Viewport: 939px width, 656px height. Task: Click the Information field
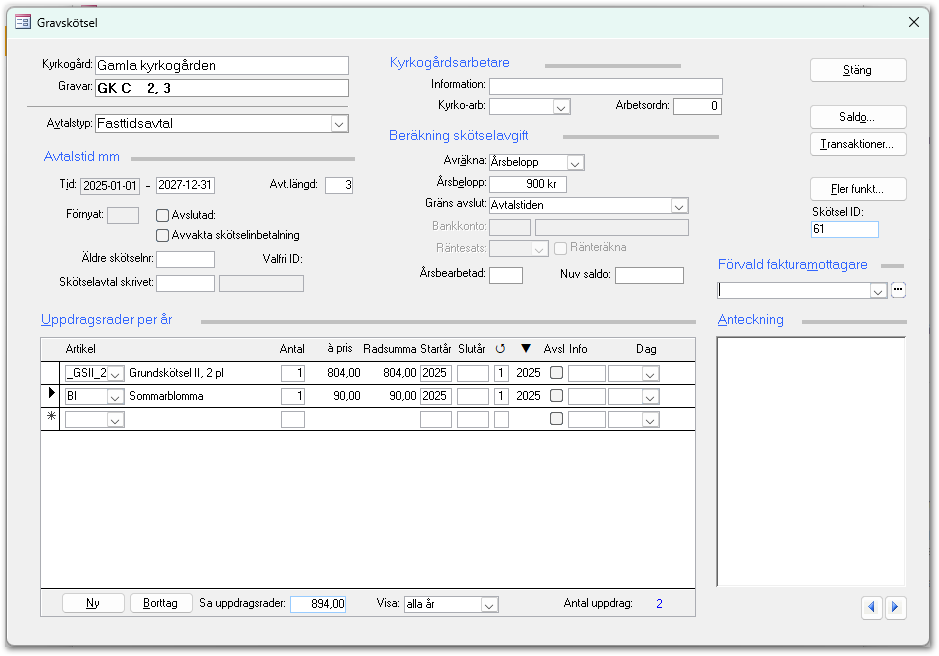coord(605,86)
